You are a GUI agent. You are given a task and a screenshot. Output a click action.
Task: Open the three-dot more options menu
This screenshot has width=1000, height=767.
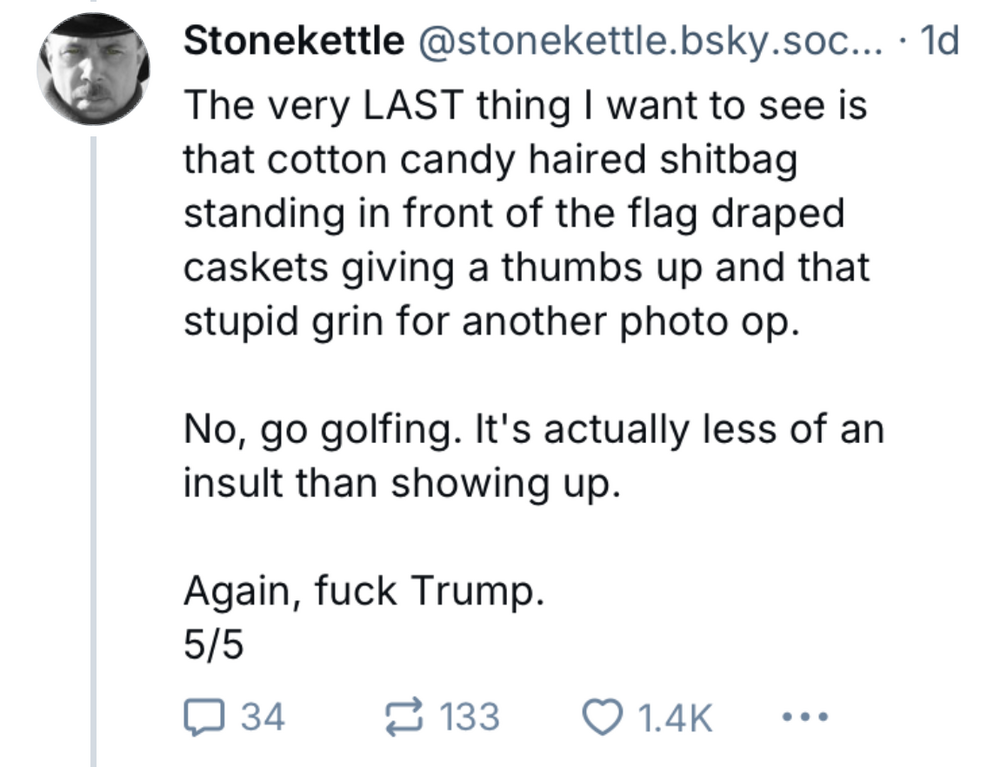point(803,717)
